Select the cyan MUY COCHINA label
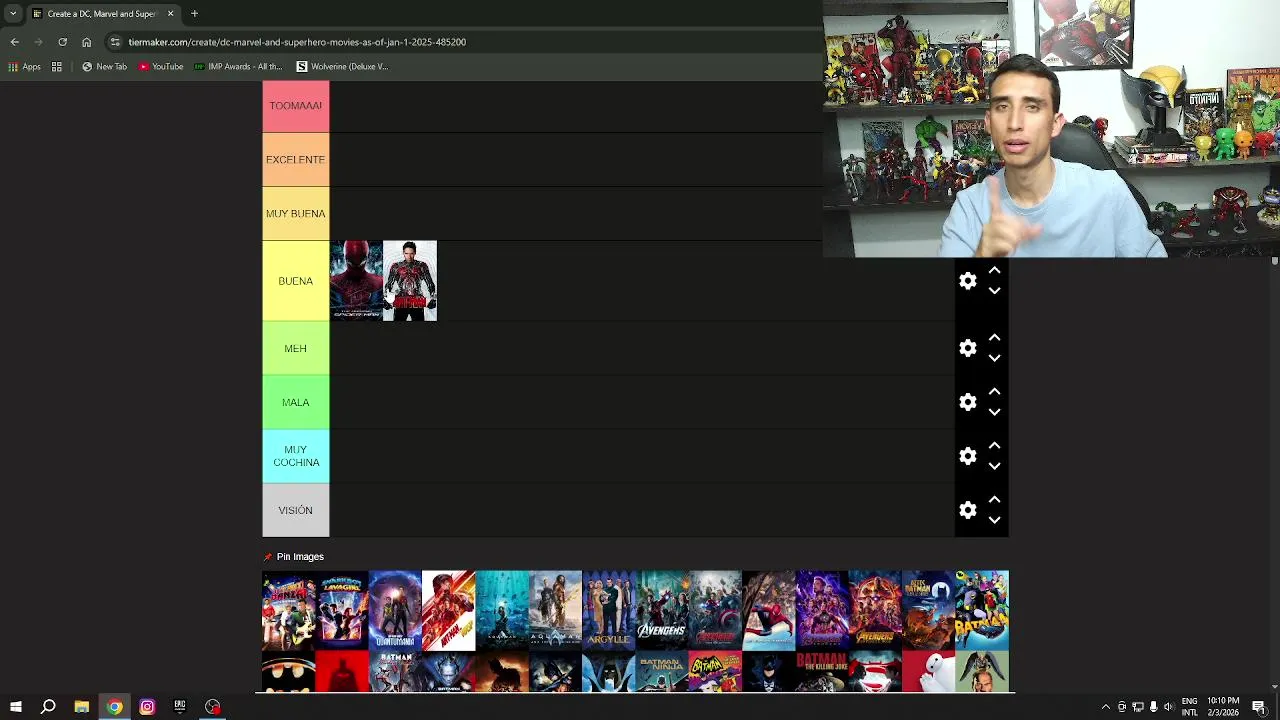 [295, 456]
